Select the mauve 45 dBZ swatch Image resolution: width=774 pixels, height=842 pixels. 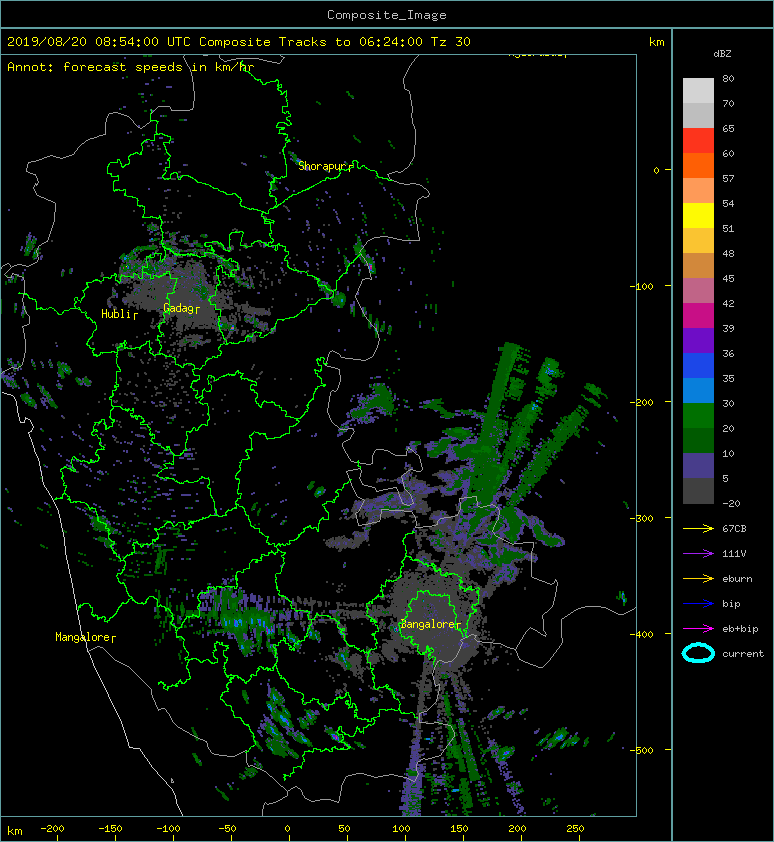coord(698,291)
